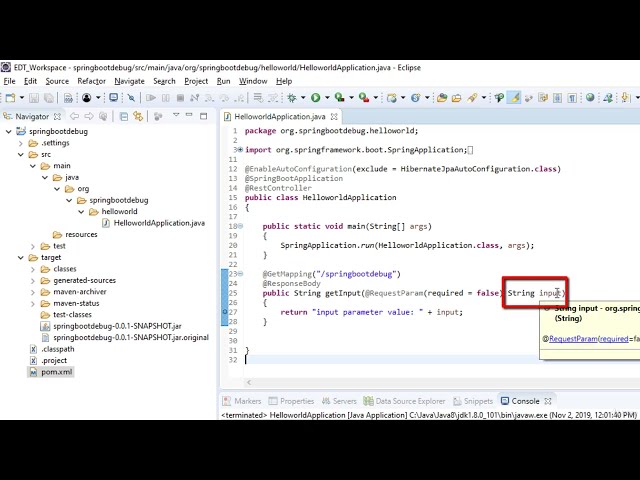Click the green Run icon
The image size is (640, 480).
[x=316, y=98]
